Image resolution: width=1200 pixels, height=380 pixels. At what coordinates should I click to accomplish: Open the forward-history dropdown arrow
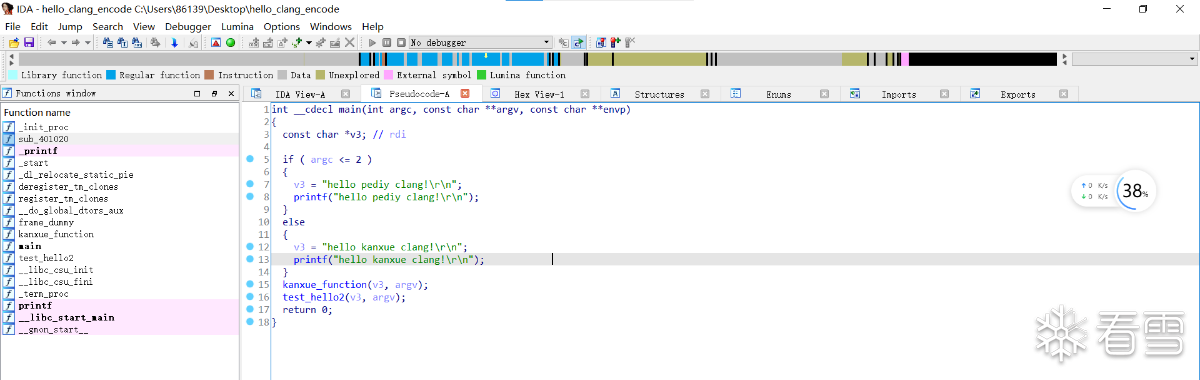tap(88, 43)
